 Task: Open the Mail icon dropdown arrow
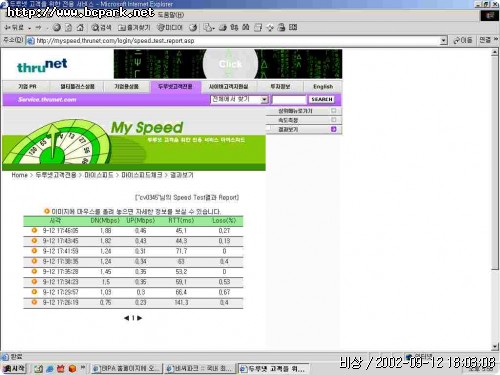(x=214, y=28)
